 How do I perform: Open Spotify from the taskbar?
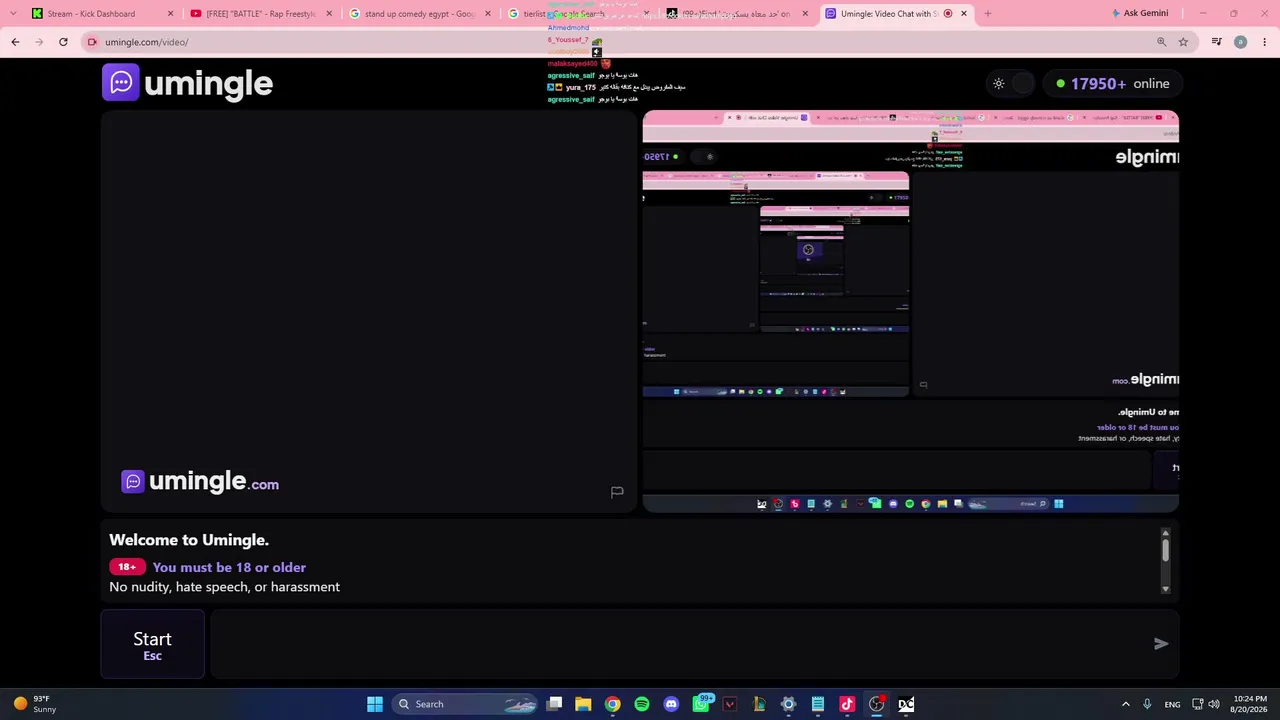[642, 704]
